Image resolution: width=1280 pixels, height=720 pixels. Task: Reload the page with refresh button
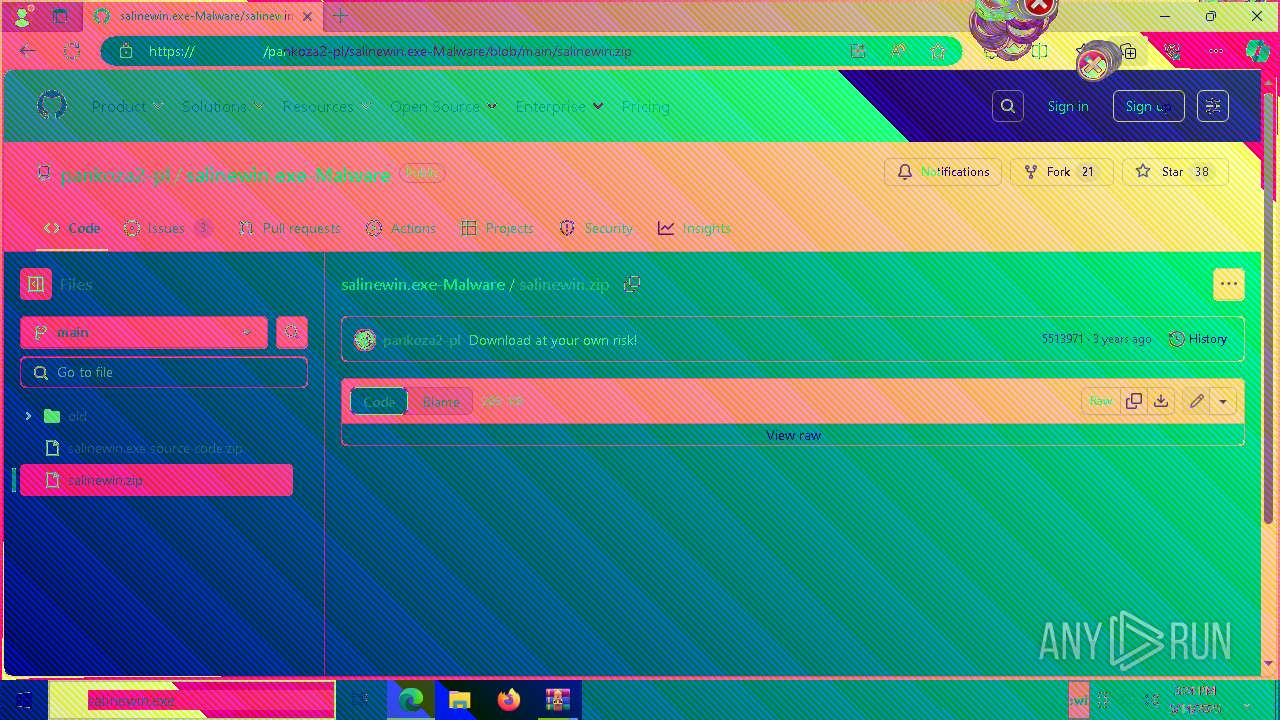[x=71, y=51]
